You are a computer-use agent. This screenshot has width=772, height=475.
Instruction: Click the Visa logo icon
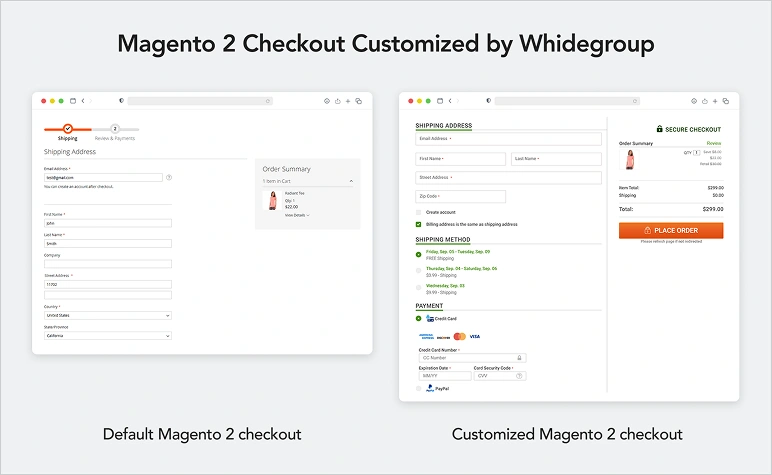475,337
